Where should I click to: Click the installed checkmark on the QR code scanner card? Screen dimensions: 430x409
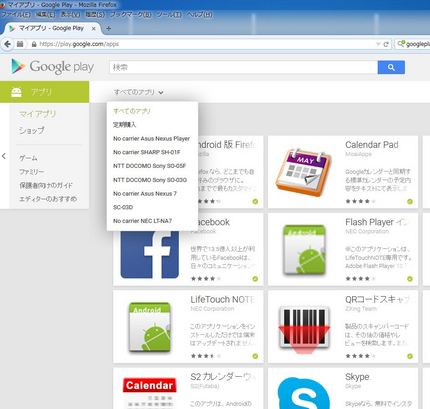click(x=410, y=356)
